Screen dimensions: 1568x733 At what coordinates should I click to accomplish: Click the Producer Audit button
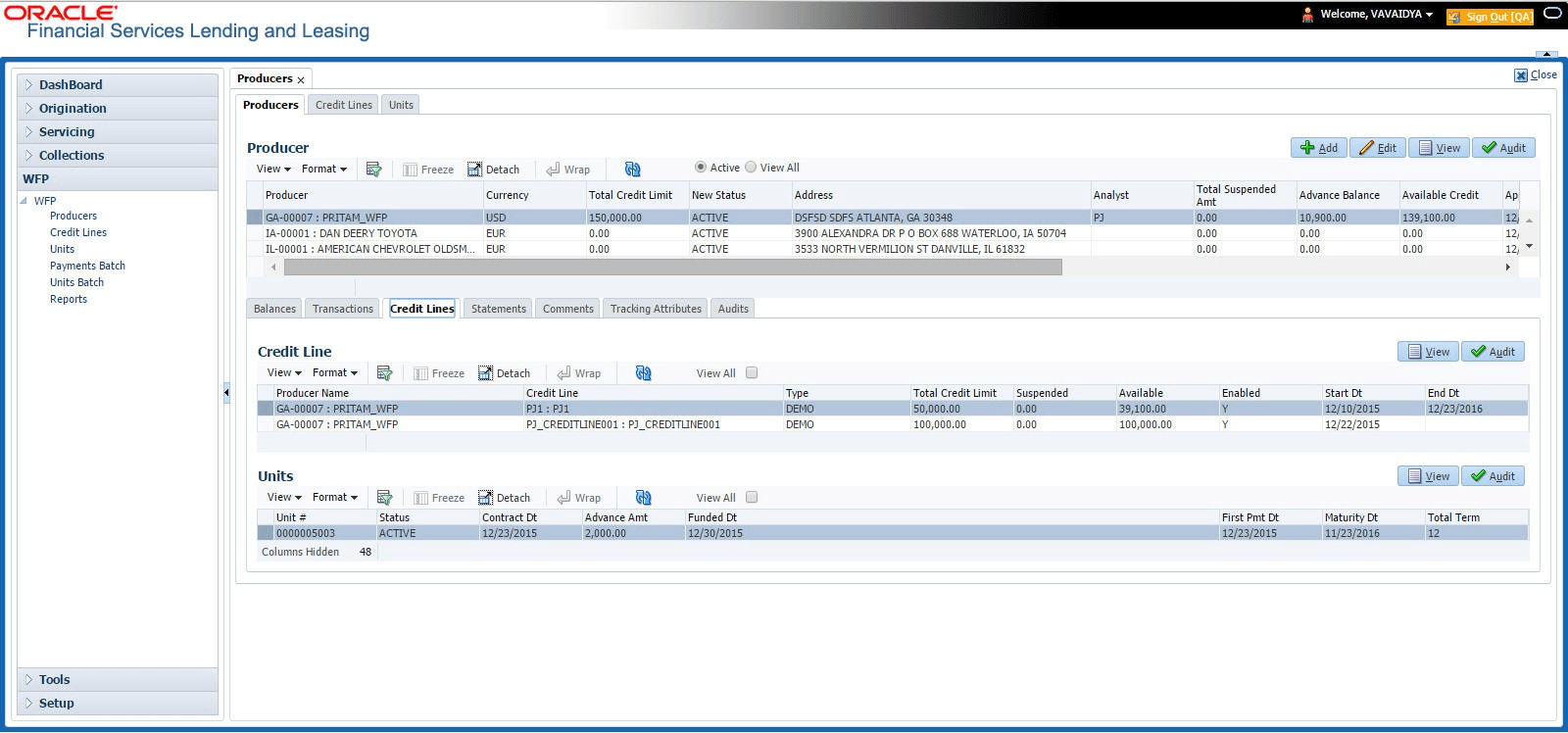[x=1503, y=148]
